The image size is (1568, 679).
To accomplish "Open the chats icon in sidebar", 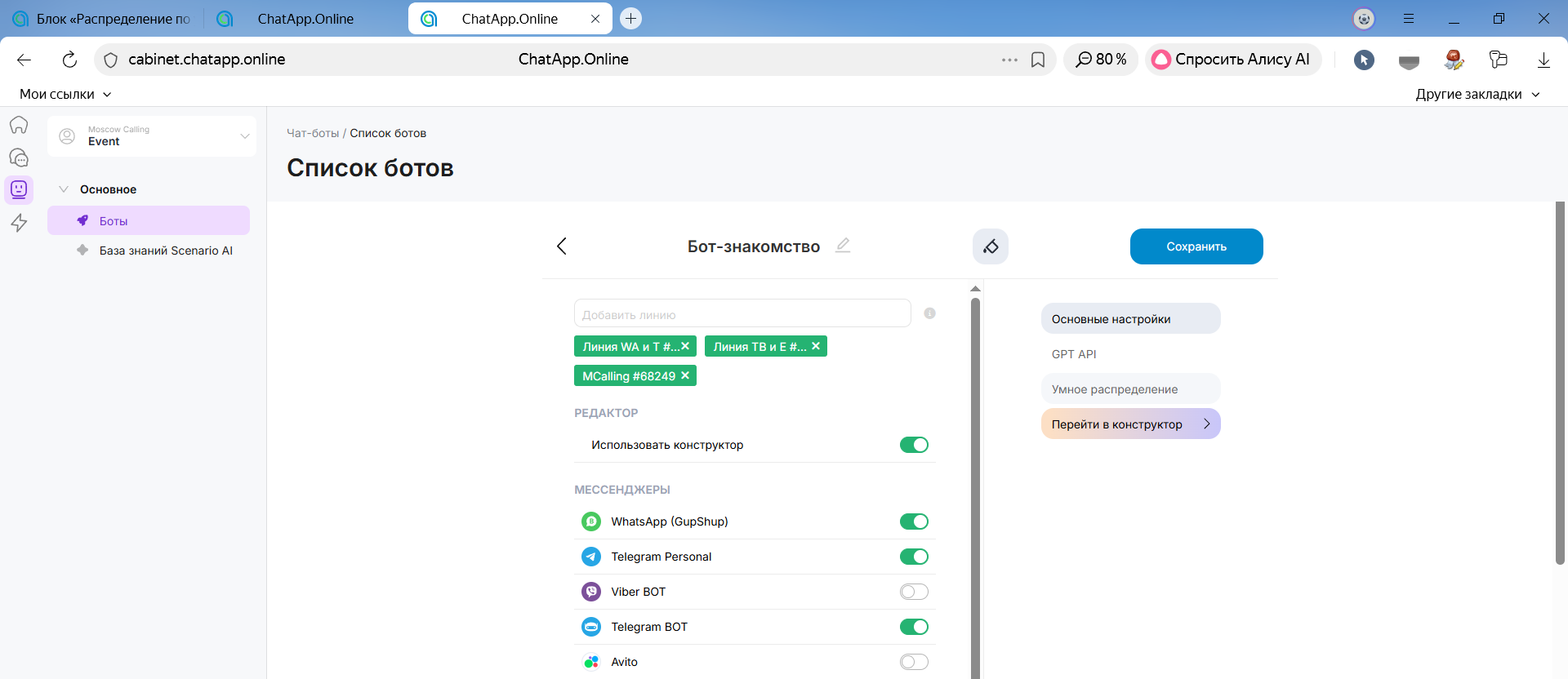I will (x=19, y=158).
